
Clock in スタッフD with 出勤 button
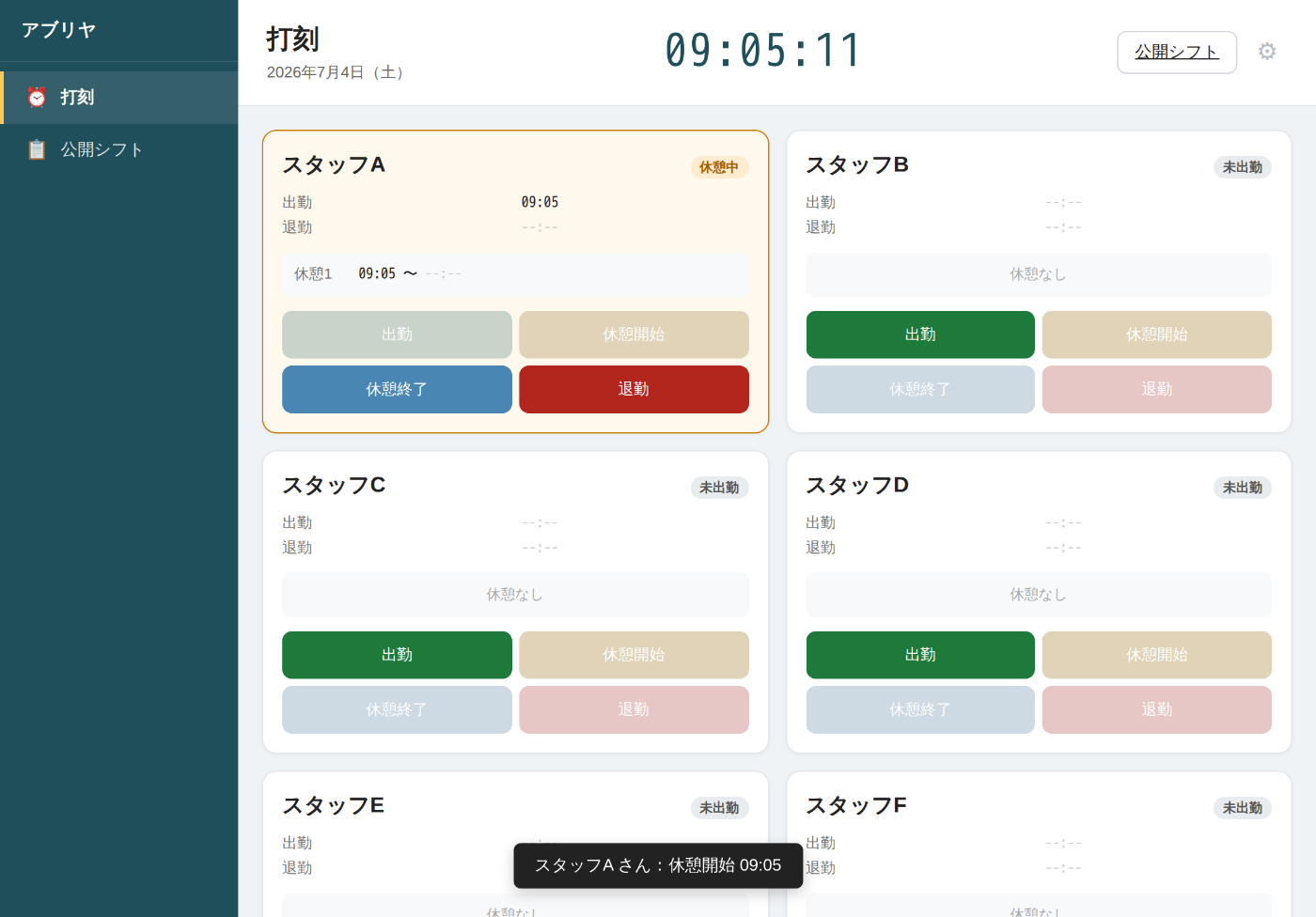(920, 655)
